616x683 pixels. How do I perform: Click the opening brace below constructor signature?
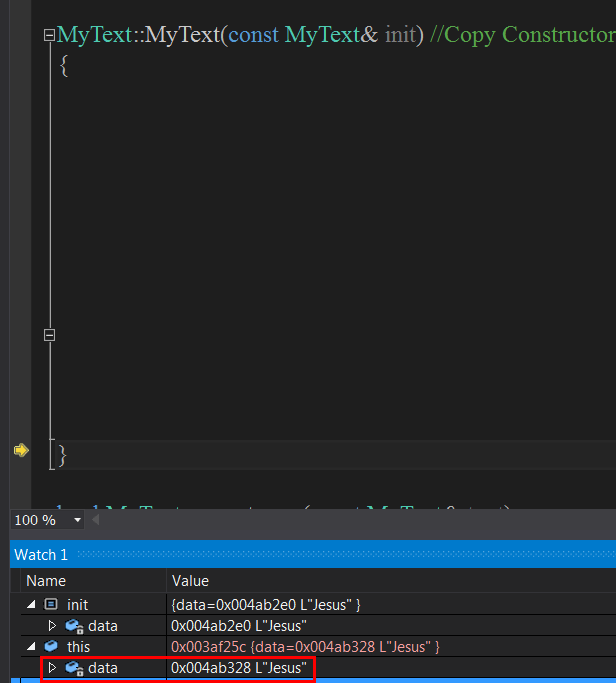click(64, 66)
